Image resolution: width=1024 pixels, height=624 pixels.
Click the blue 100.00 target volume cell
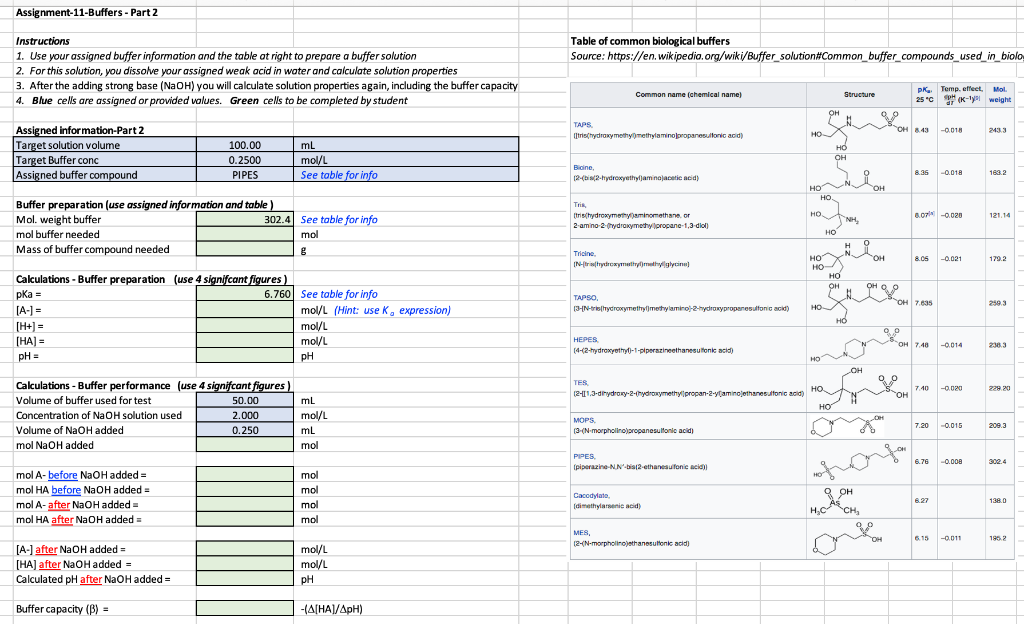pyautogui.click(x=245, y=145)
